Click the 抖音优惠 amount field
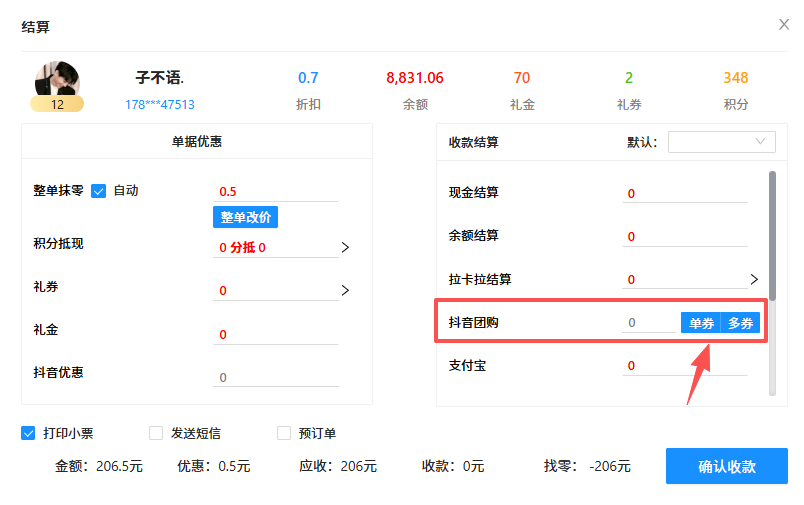Screen dimensions: 804x505 pyautogui.click(x=276, y=377)
